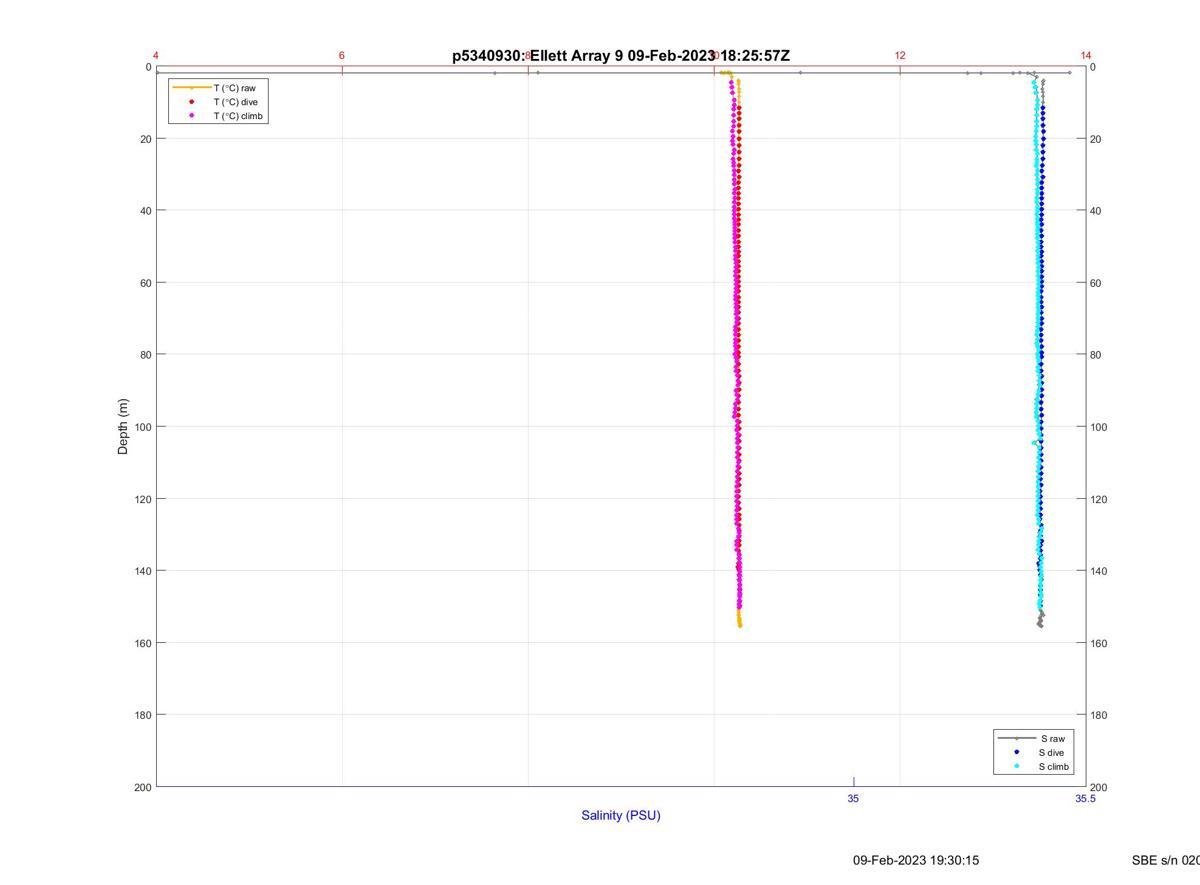
Task: Click the red temperature tick label '12'
Action: (x=900, y=55)
